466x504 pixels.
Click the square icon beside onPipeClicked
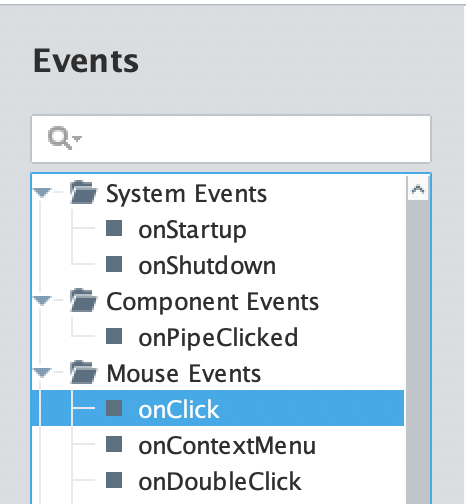click(x=114, y=336)
